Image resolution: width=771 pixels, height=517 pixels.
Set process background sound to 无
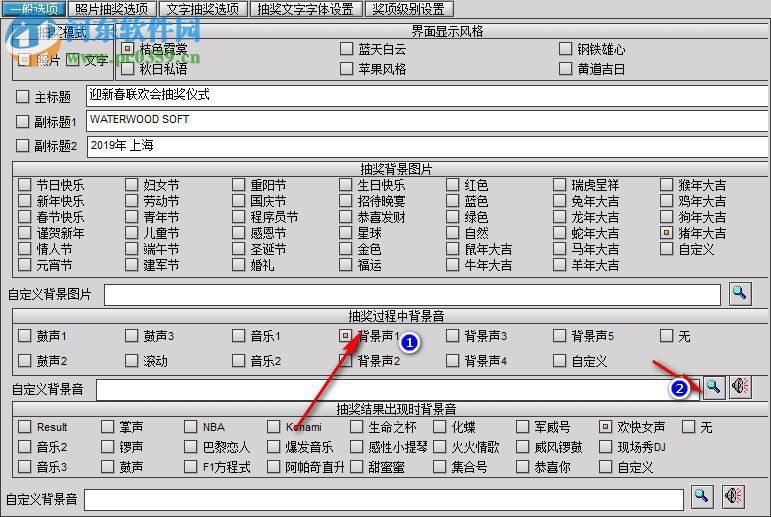[x=666, y=336]
